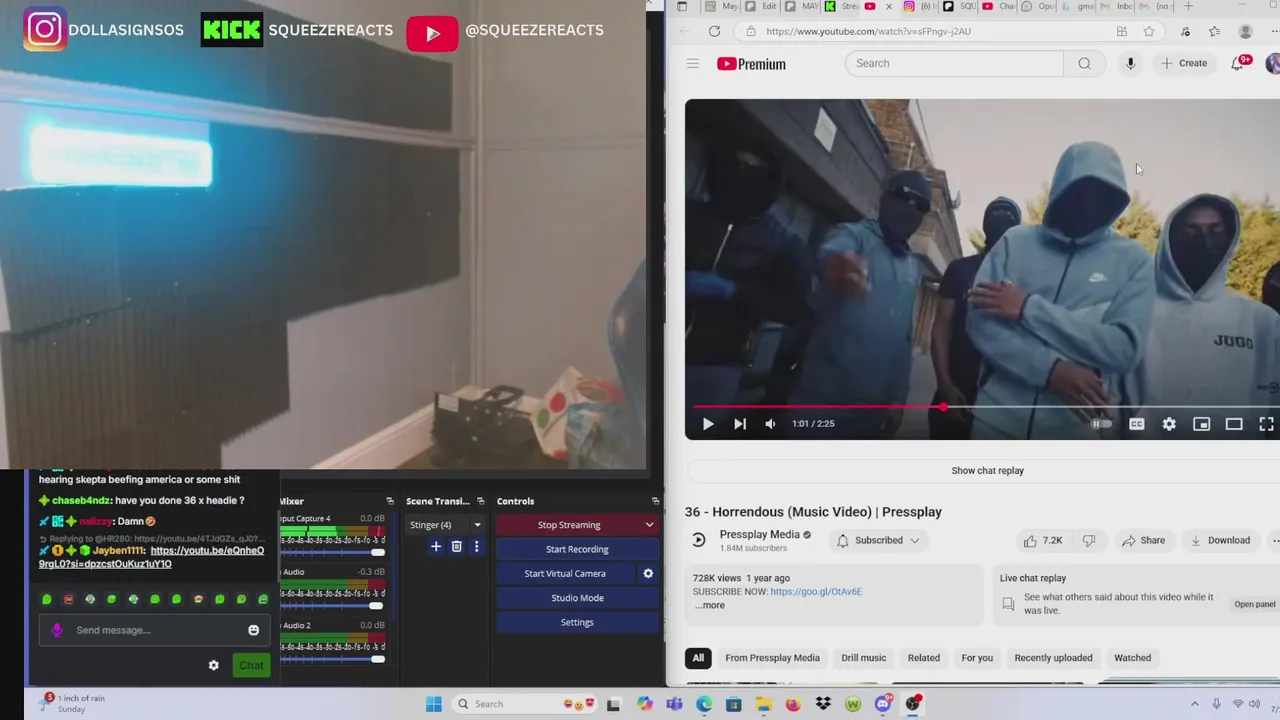Undock the OBS Controls panel
1280x720 pixels.
click(655, 501)
